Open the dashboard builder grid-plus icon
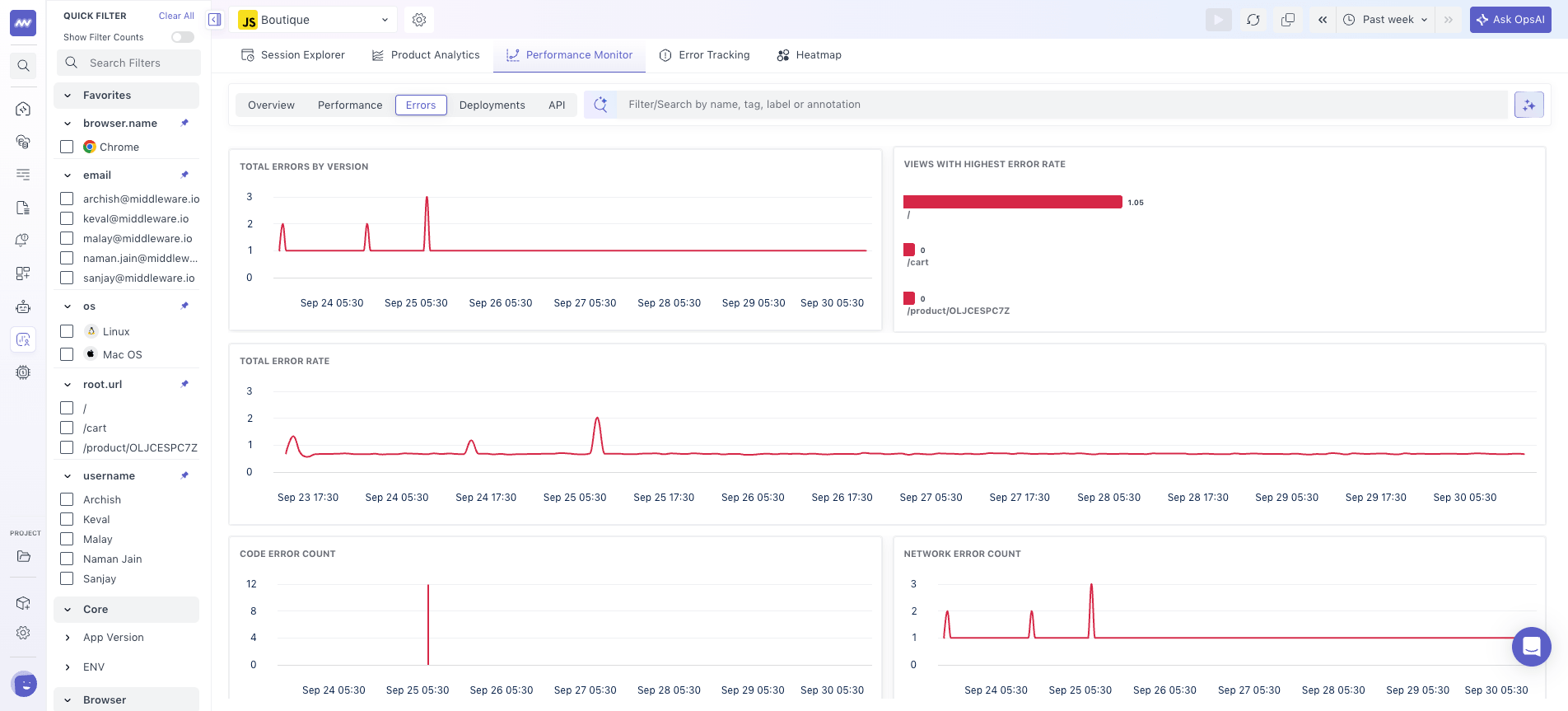The height and width of the screenshot is (711, 1568). pyautogui.click(x=23, y=274)
